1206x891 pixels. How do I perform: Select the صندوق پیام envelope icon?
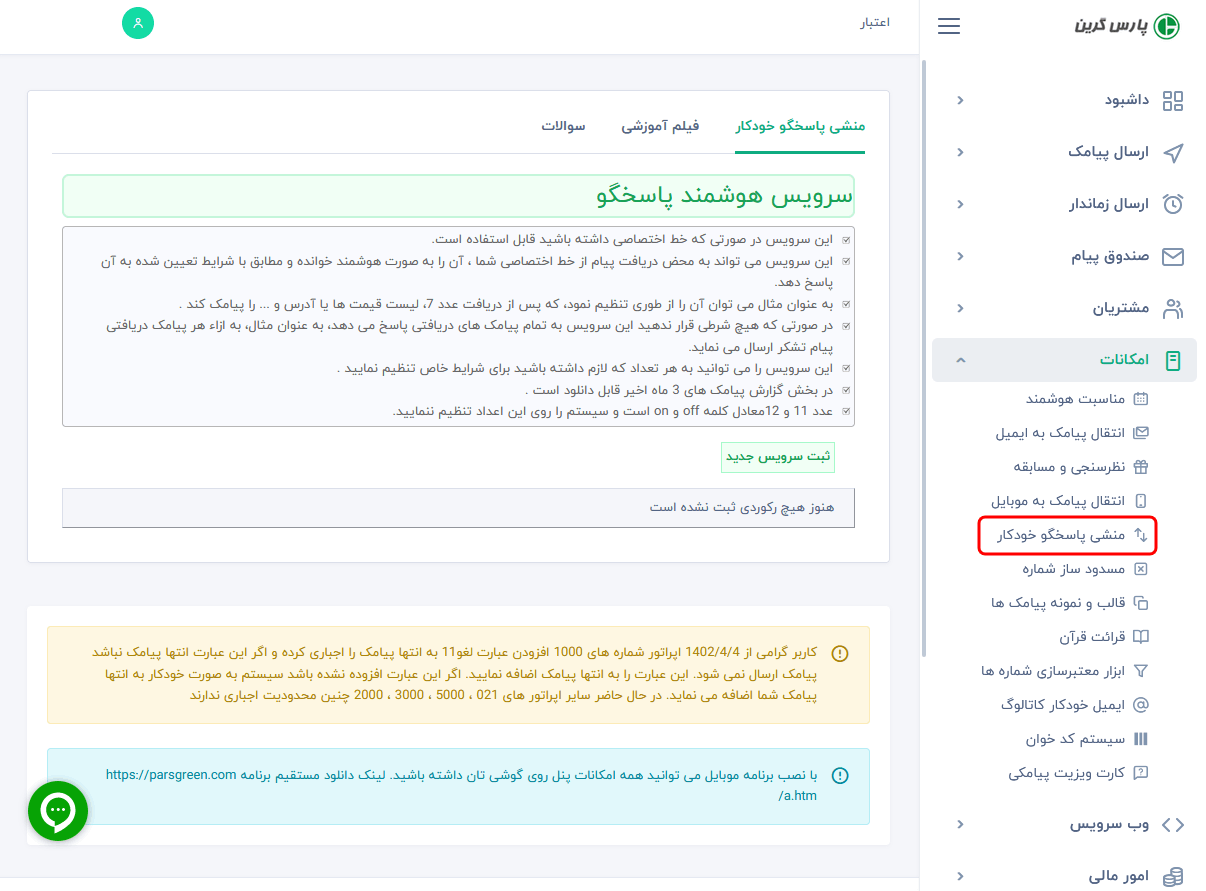pos(1172,256)
